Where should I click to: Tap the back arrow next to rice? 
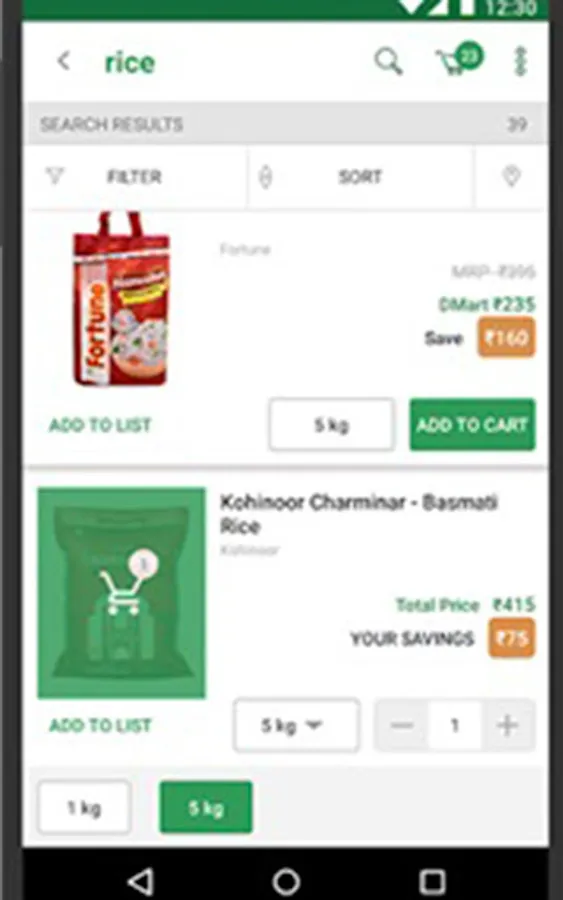point(64,61)
